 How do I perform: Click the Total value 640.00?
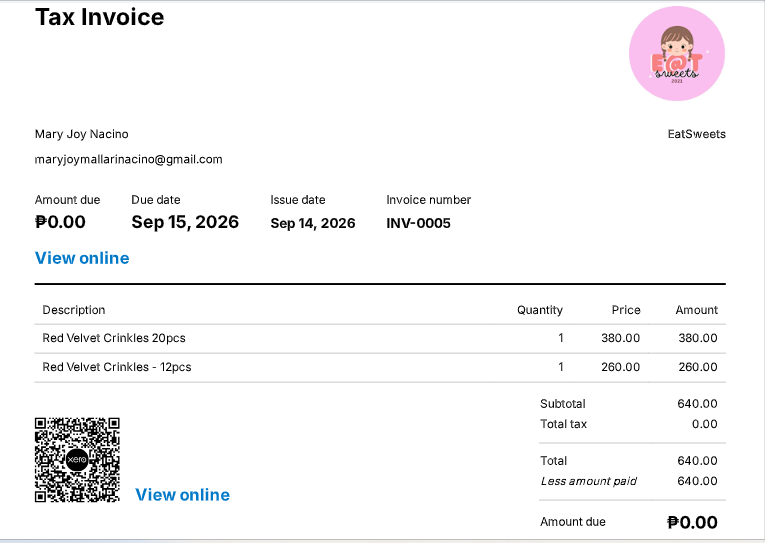tap(697, 461)
